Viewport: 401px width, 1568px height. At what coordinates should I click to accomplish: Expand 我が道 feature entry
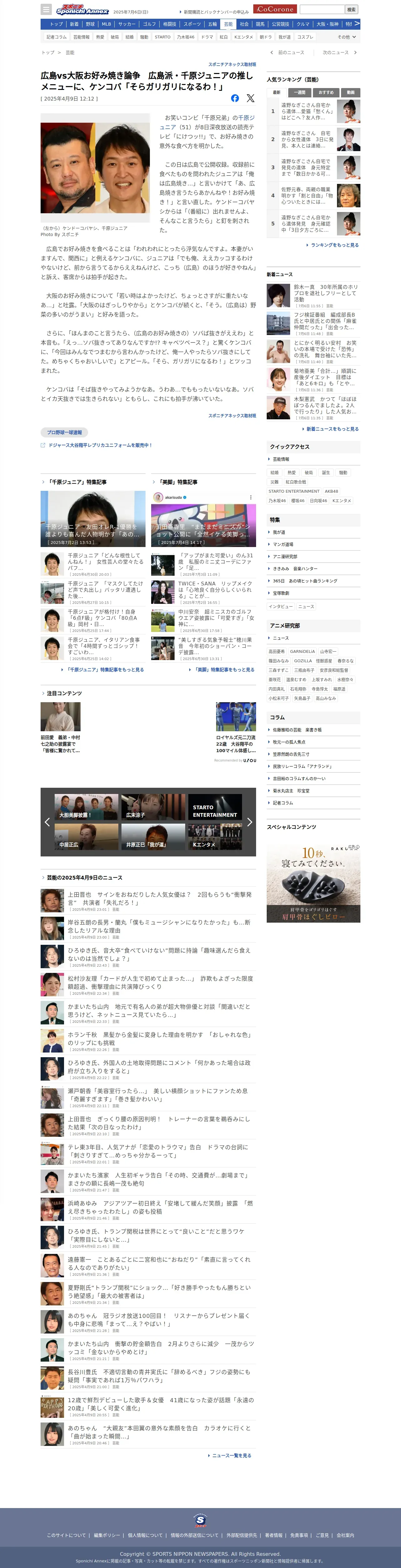pyautogui.click(x=313, y=532)
